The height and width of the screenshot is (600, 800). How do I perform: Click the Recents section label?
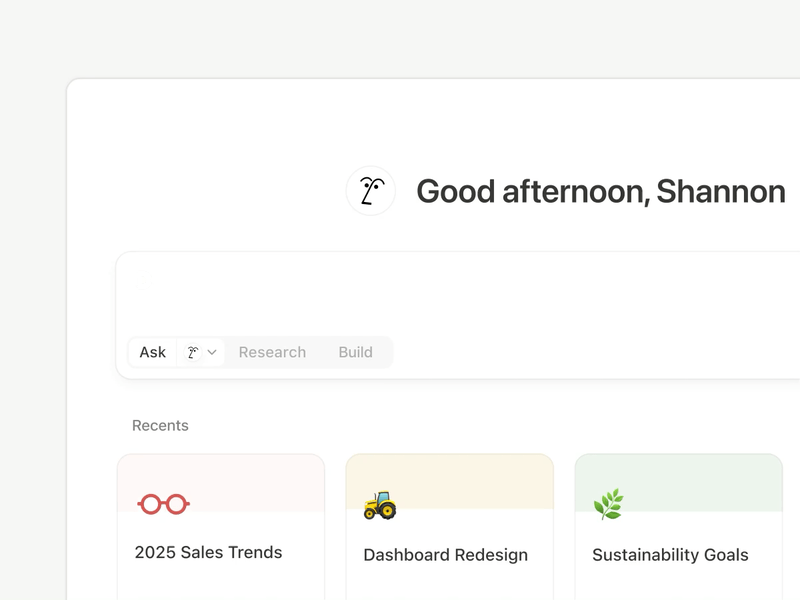(160, 425)
